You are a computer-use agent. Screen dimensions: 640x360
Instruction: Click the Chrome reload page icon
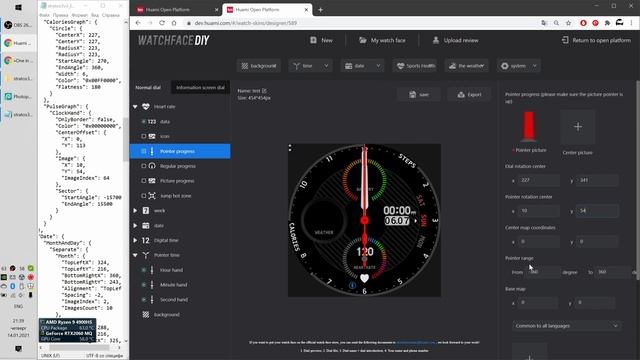(162, 23)
